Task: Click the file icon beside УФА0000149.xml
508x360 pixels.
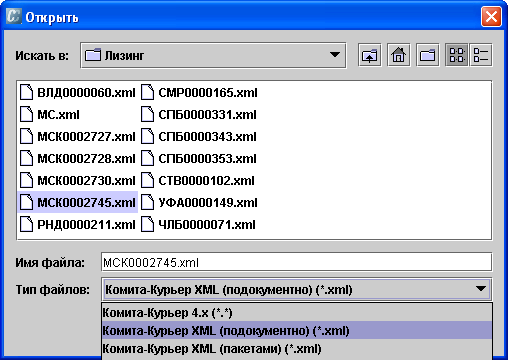Action: [x=147, y=202]
